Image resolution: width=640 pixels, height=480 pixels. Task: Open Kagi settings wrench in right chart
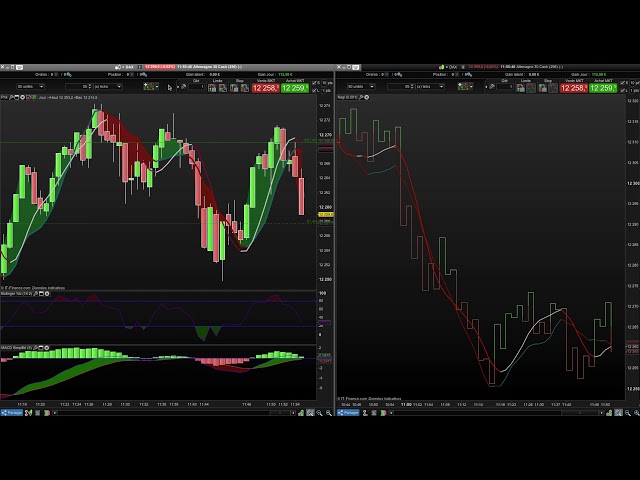click(361, 97)
